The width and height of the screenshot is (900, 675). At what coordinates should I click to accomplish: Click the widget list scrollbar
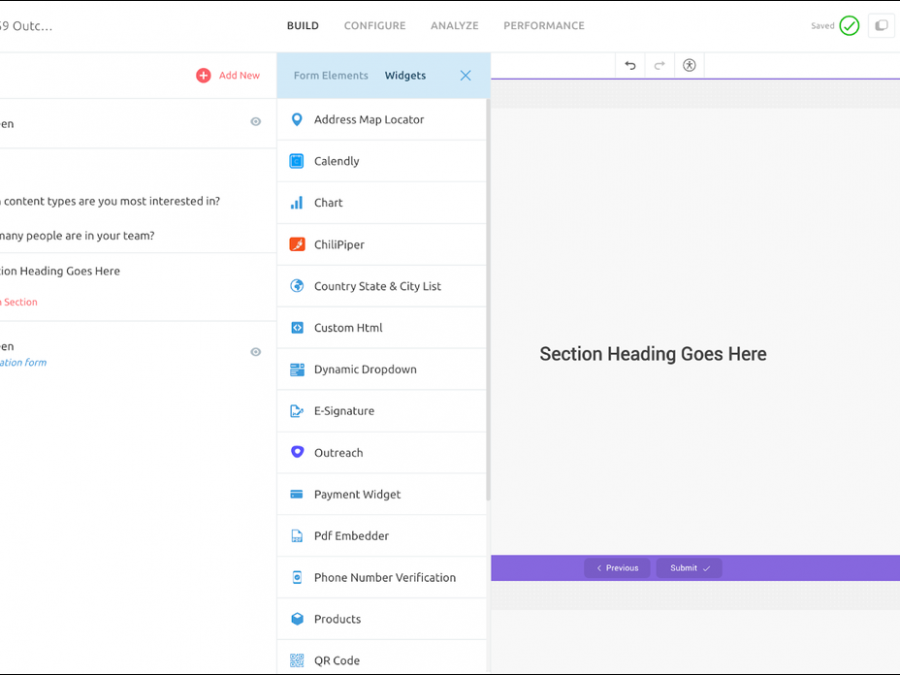click(x=488, y=300)
